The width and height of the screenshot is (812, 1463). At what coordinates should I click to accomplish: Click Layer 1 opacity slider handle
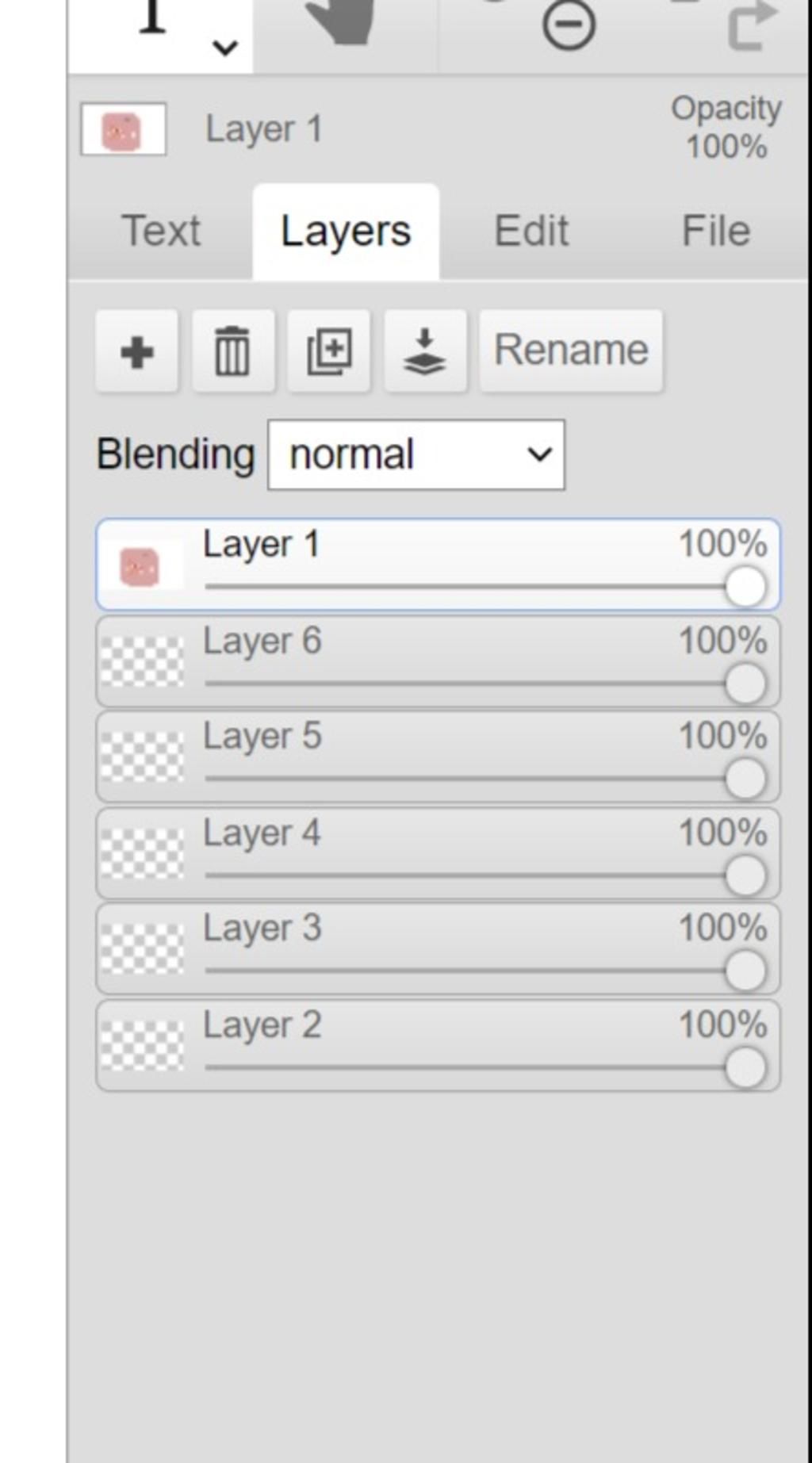(745, 588)
